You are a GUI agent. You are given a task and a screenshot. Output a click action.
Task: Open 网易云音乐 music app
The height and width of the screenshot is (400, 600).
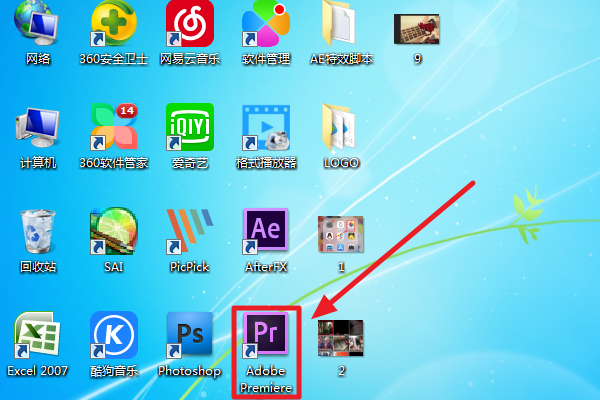[x=190, y=23]
